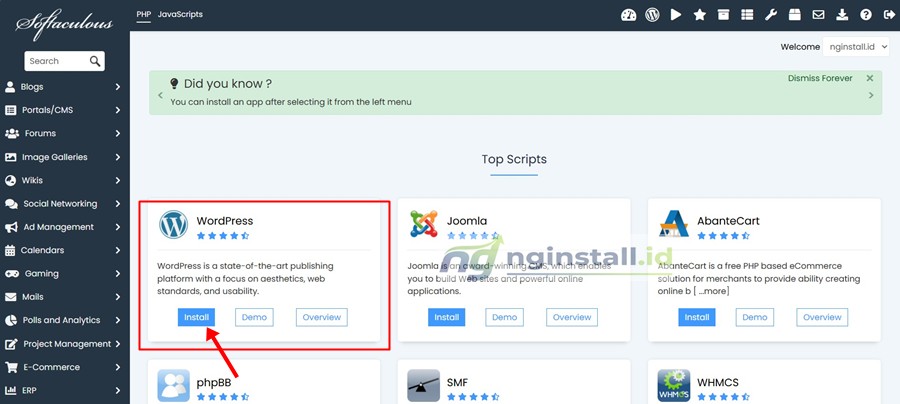This screenshot has height=404, width=900.
Task: Click Dismiss Forever link
Action: click(820, 78)
